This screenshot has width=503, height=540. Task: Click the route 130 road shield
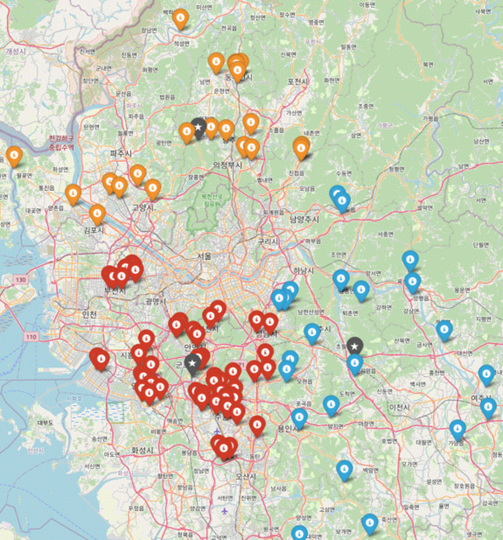[x=21, y=279]
